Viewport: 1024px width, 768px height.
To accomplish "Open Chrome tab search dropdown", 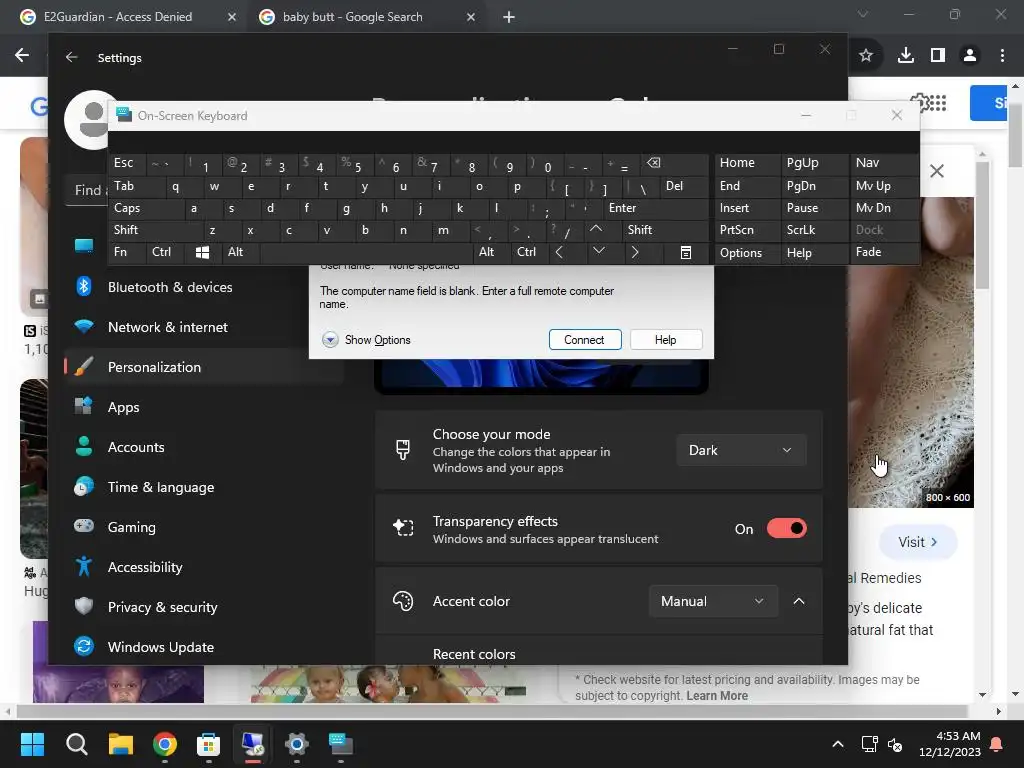I will (x=863, y=14).
